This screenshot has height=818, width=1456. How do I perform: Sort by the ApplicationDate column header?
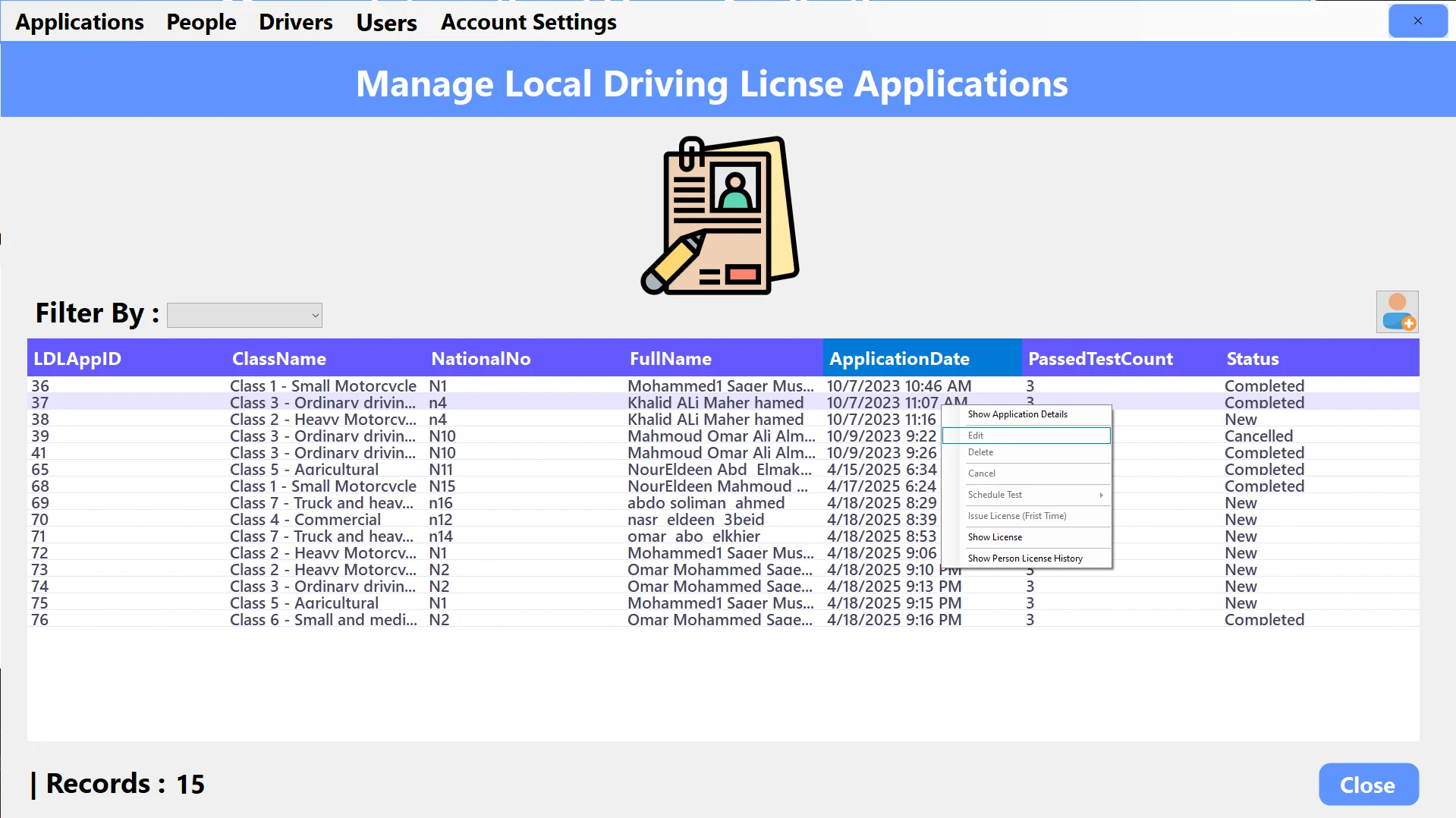pos(923,358)
